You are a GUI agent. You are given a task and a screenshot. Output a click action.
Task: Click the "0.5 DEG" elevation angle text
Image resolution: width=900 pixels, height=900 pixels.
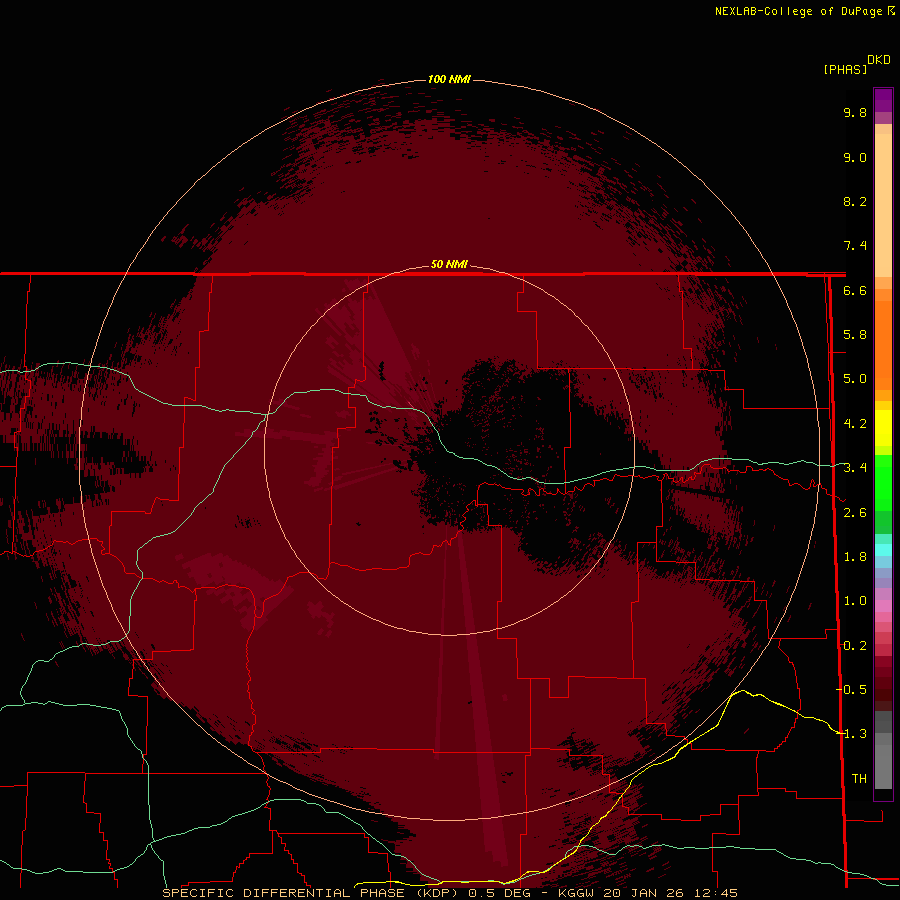(499, 893)
